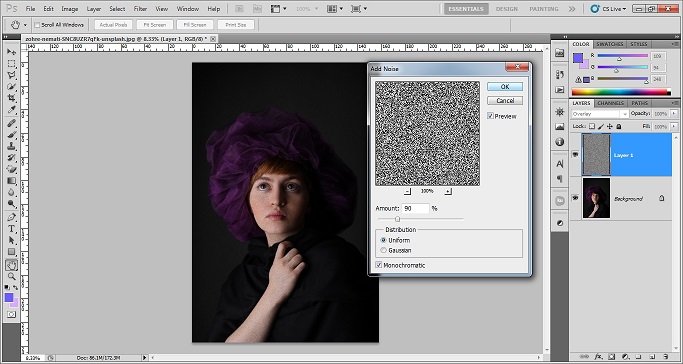Hide Layer 1 with eye icon
The width and height of the screenshot is (683, 364).
click(575, 155)
